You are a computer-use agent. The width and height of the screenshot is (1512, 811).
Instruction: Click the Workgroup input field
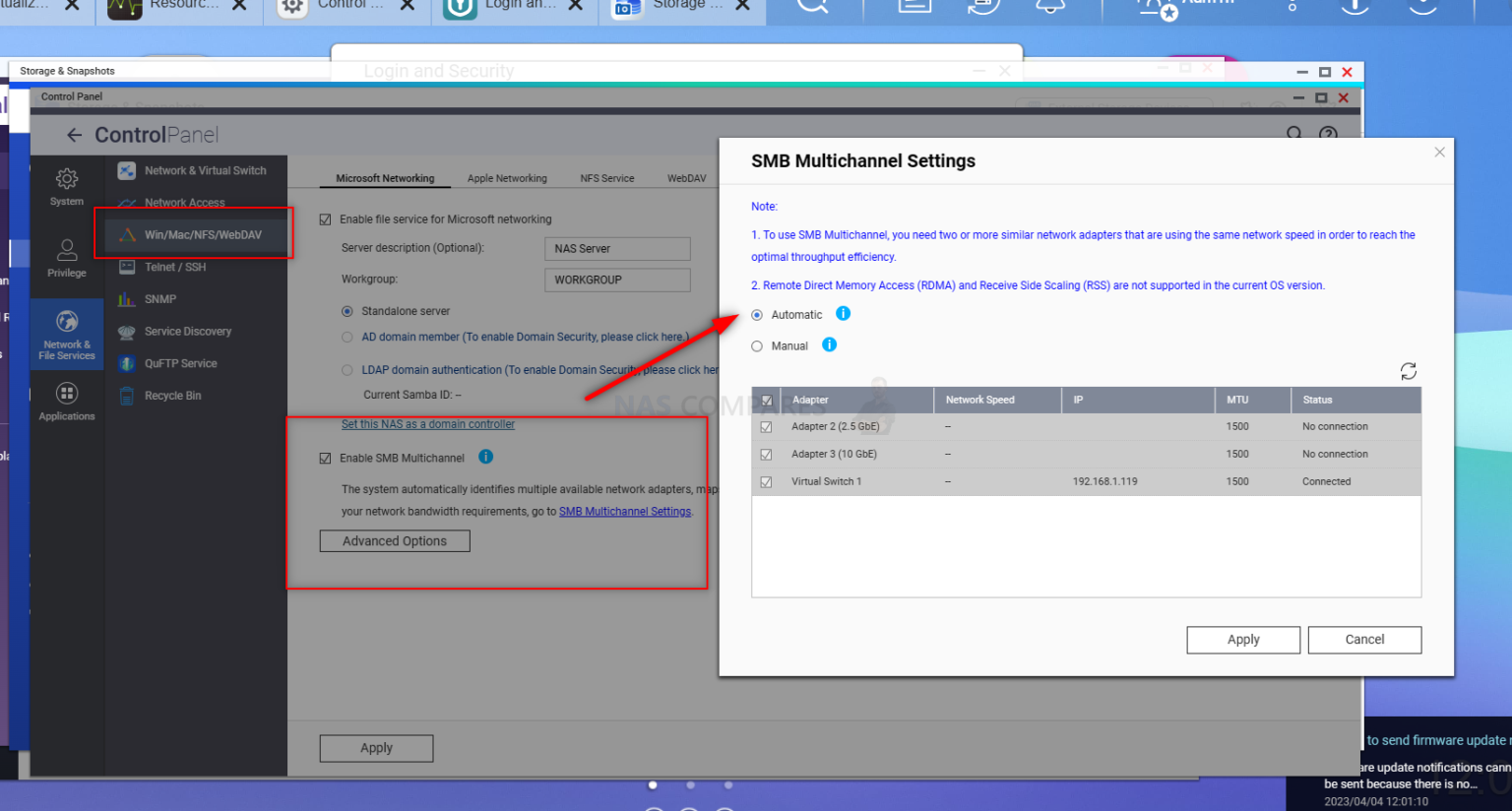pyautogui.click(x=616, y=280)
